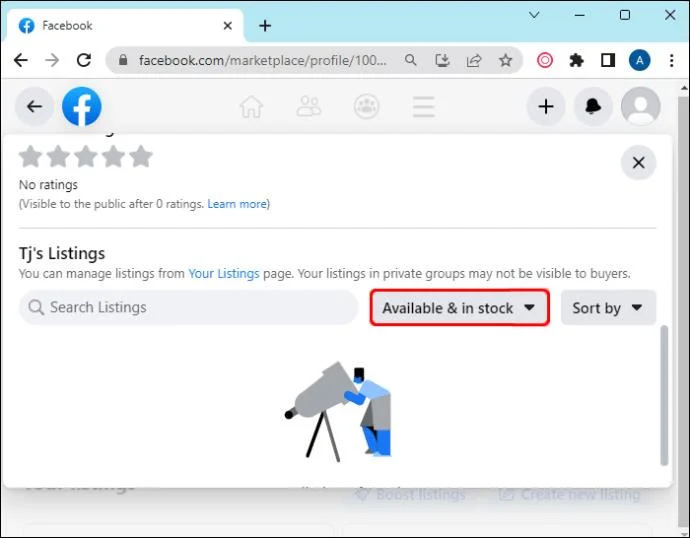Click the padlock site info icon
The width and height of the screenshot is (690, 538).
point(123,60)
